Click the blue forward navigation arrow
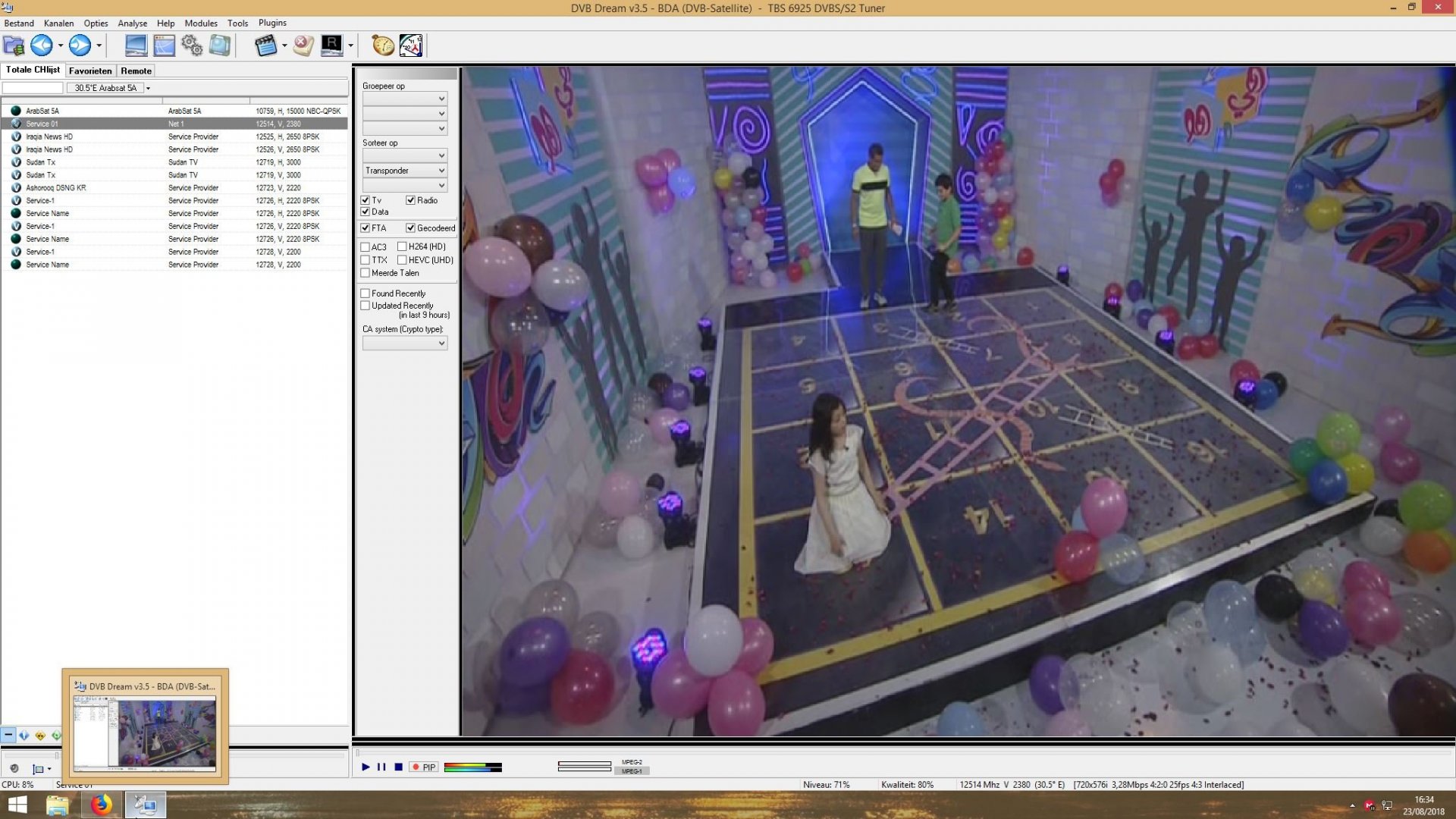 coord(79,45)
